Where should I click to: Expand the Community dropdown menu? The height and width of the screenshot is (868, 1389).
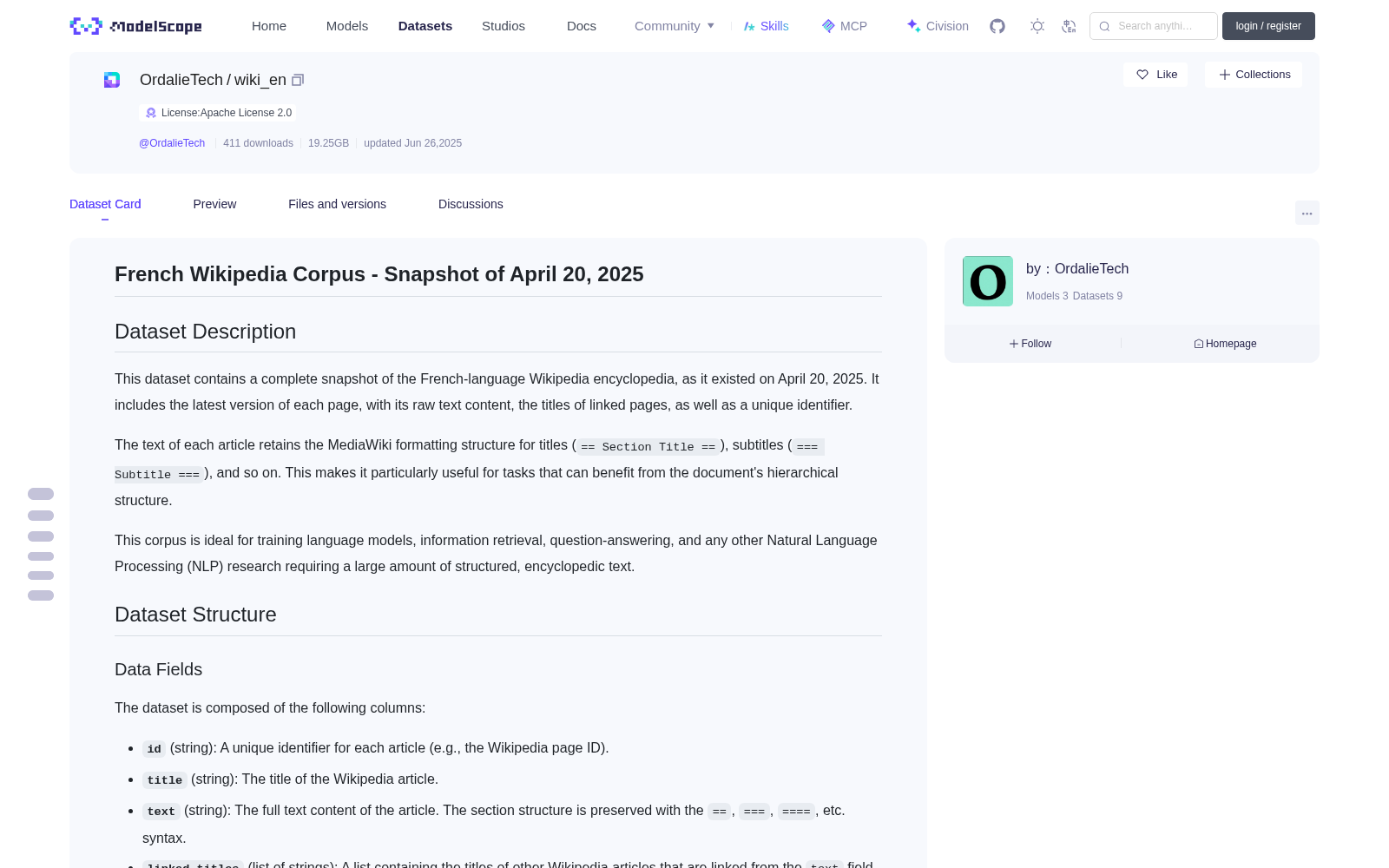[675, 26]
